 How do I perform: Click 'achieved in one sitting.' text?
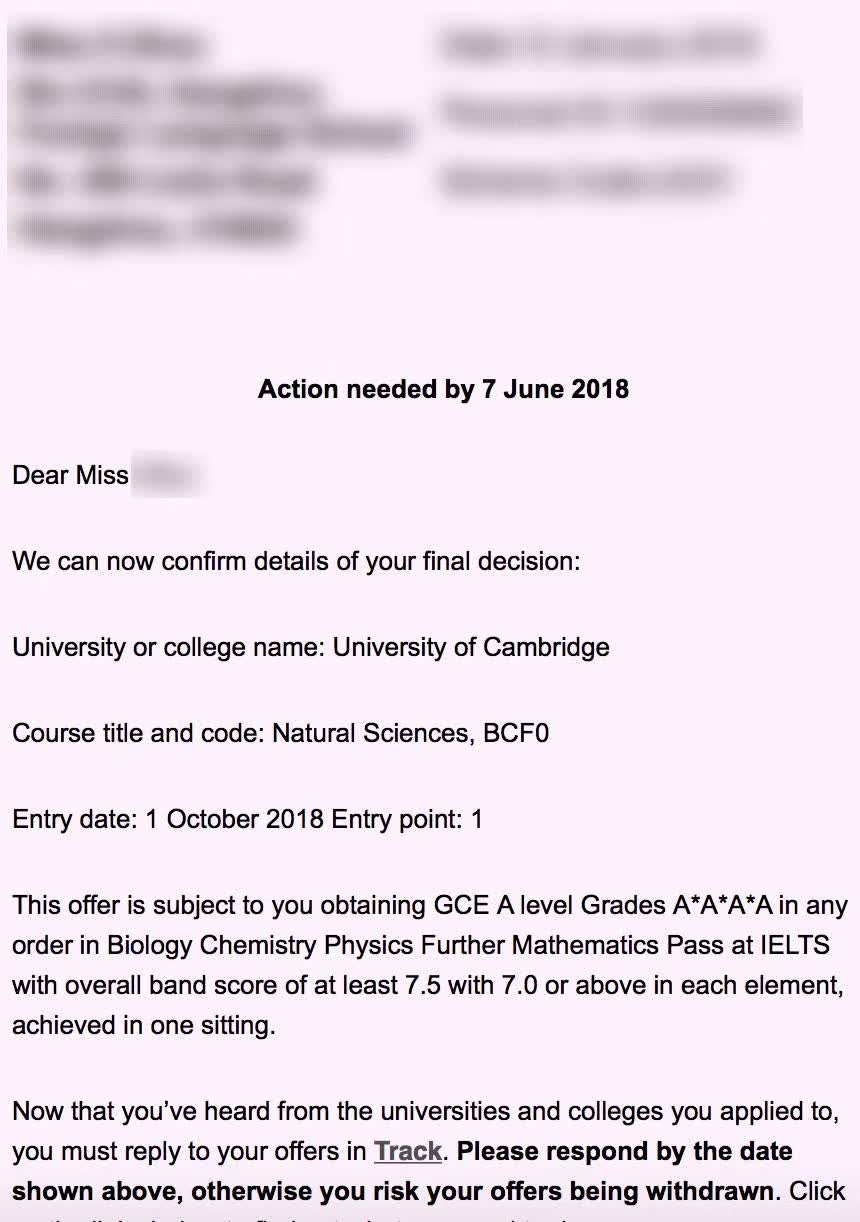tap(143, 1025)
